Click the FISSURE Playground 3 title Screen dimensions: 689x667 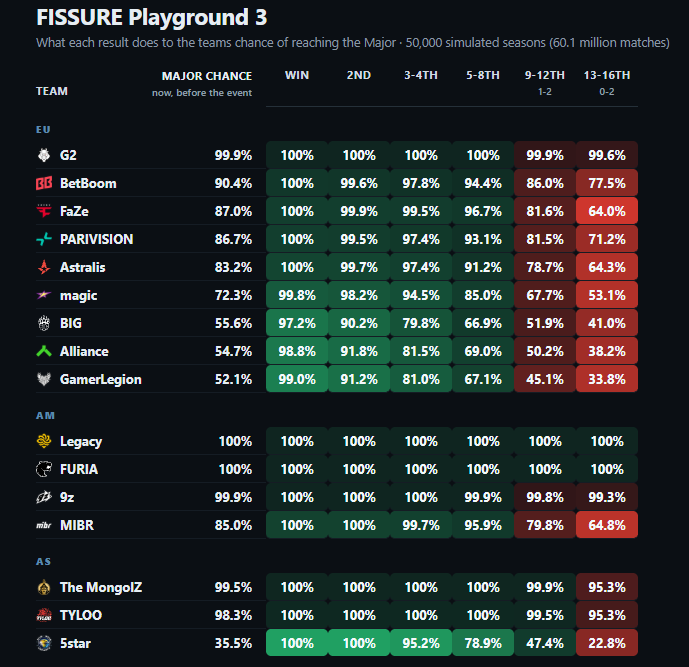152,18
